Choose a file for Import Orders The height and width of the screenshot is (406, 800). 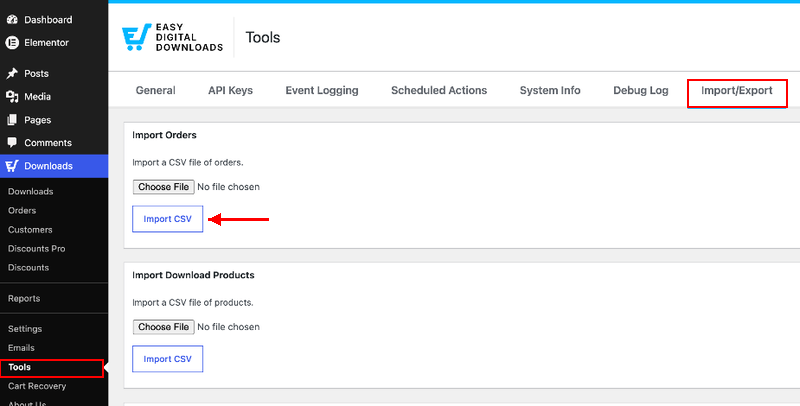(x=164, y=187)
